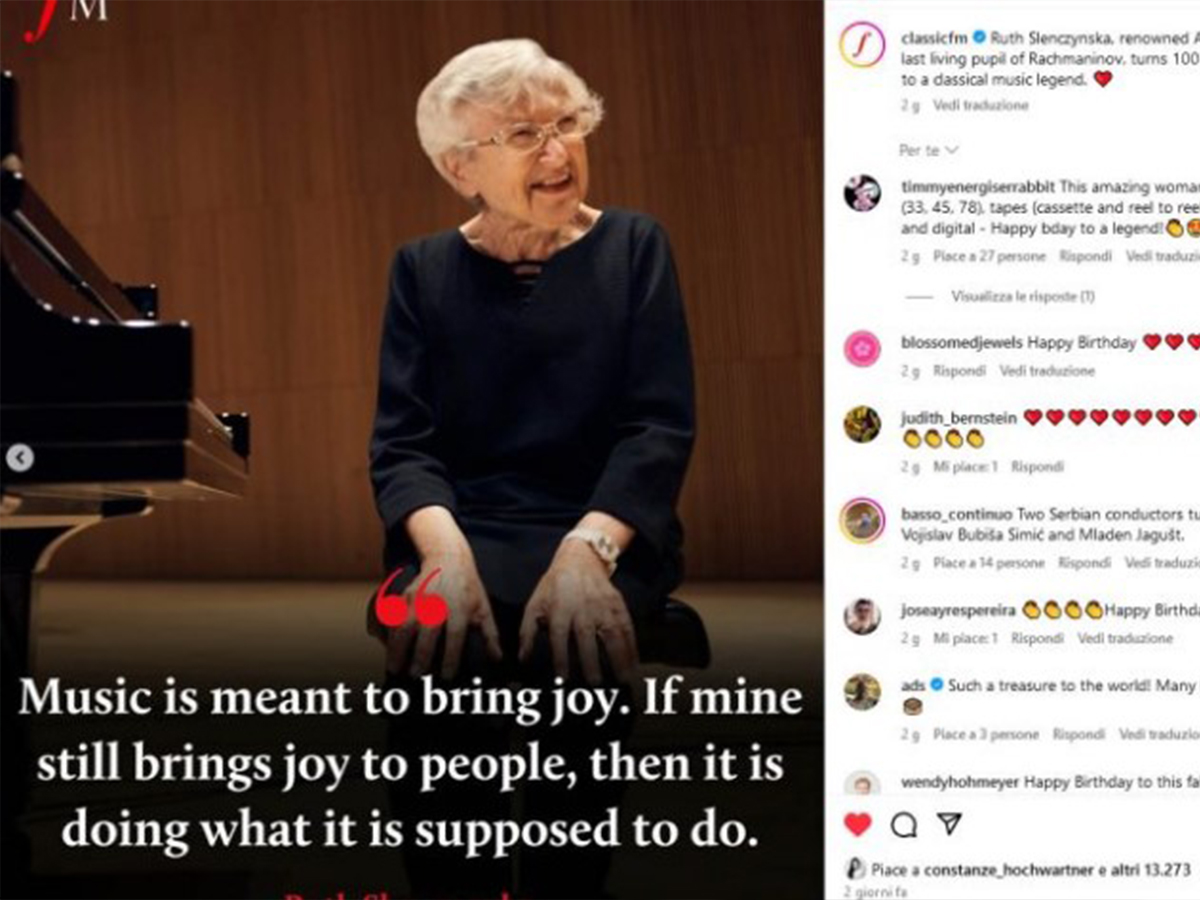Open classicfm profile avatar
The image size is (1200, 900).
tap(862, 45)
